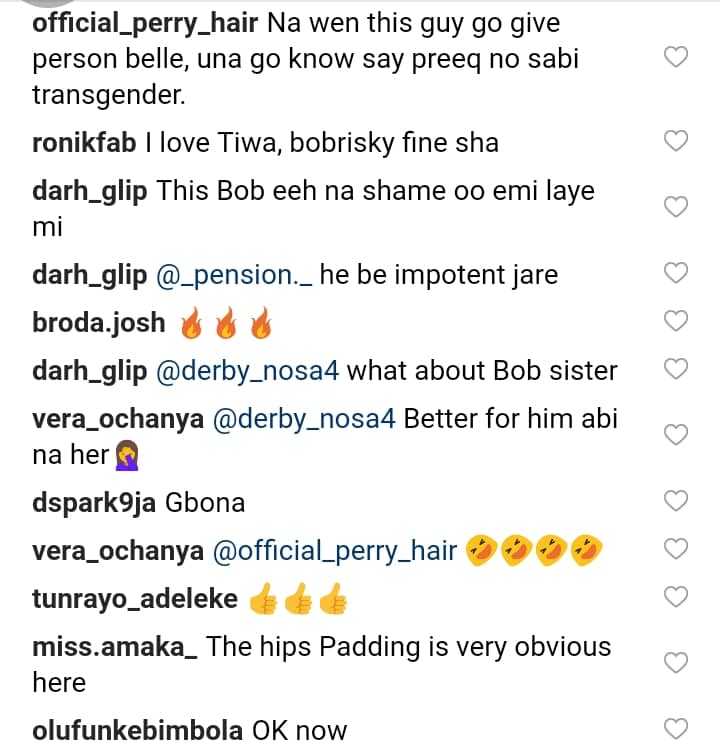Like official_perry_hair's comment with the heart
The width and height of the screenshot is (720, 752).
coord(676,58)
